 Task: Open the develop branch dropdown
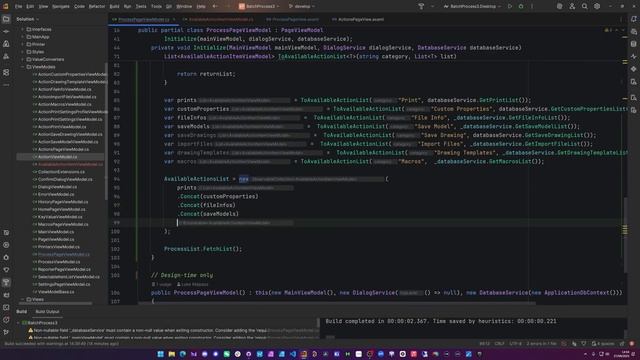302,7
